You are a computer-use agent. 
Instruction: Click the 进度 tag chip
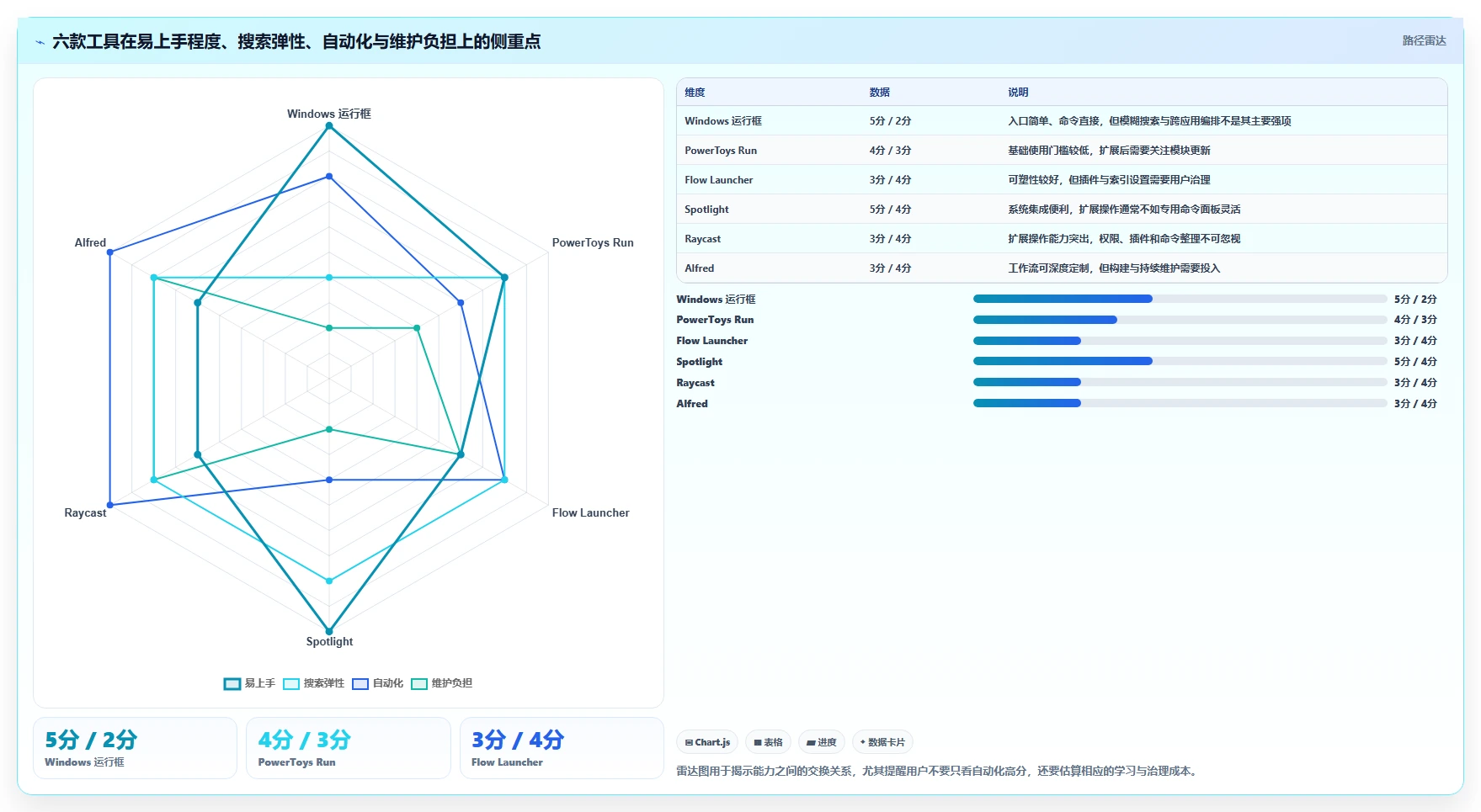[821, 742]
